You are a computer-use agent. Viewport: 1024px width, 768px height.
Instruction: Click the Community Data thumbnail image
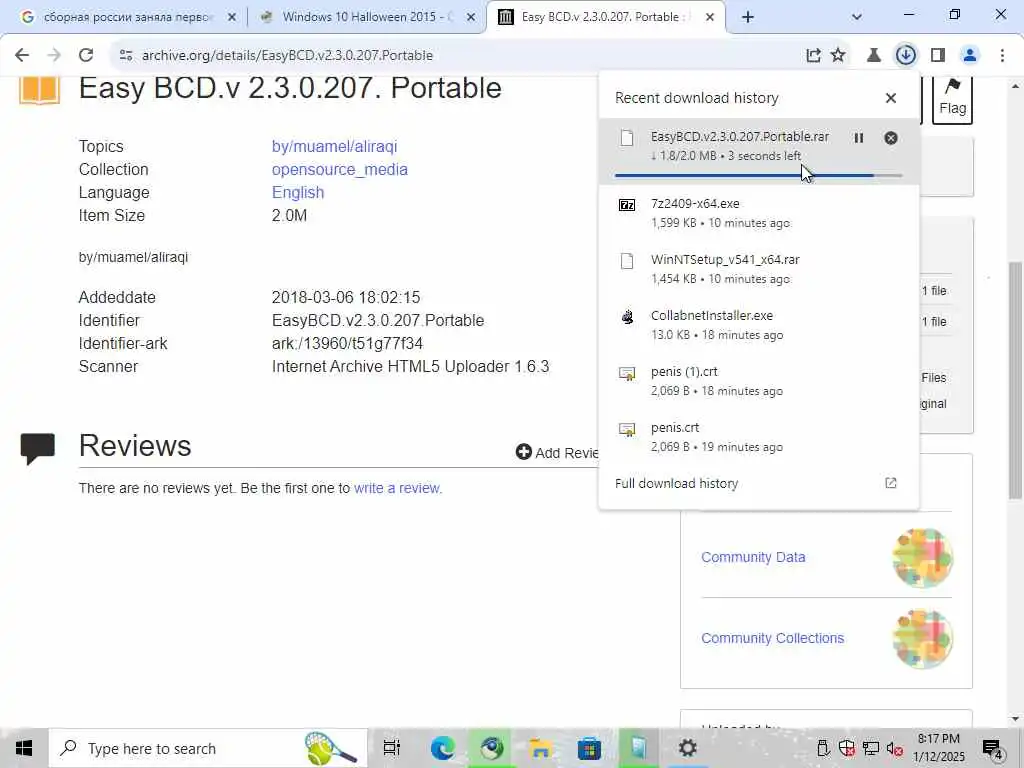click(923, 557)
